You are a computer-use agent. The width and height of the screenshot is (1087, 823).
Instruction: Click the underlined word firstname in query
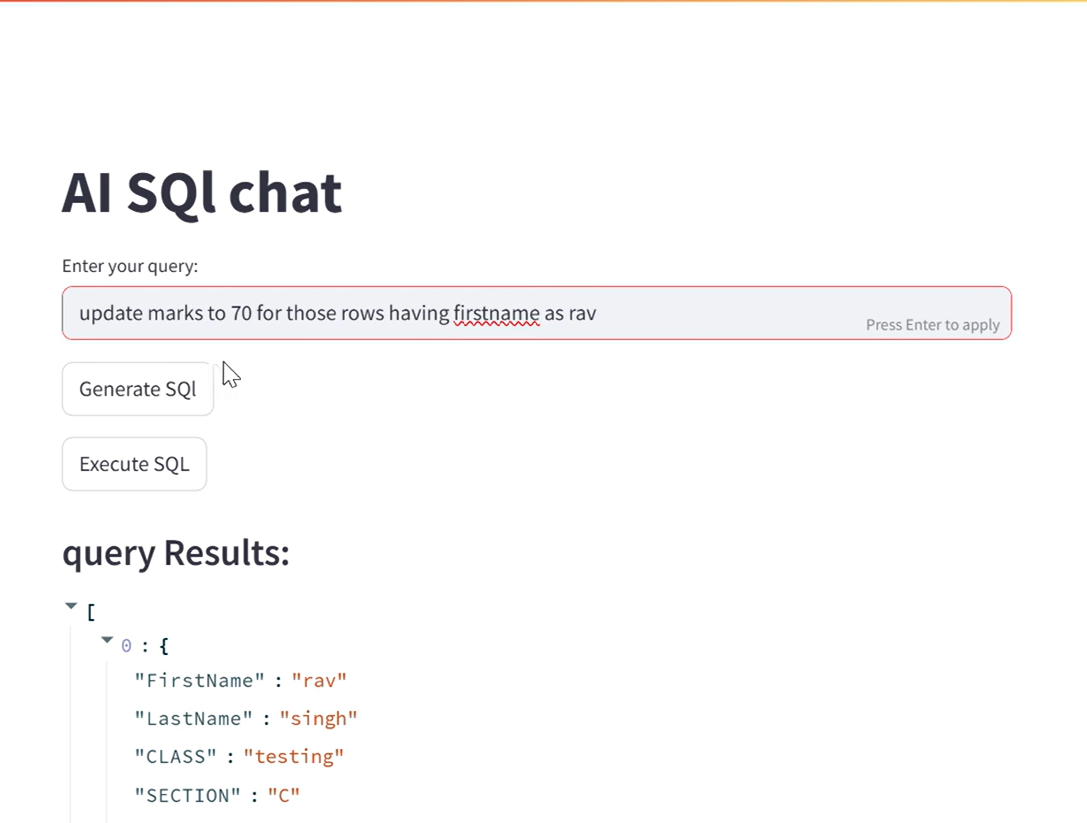(496, 313)
